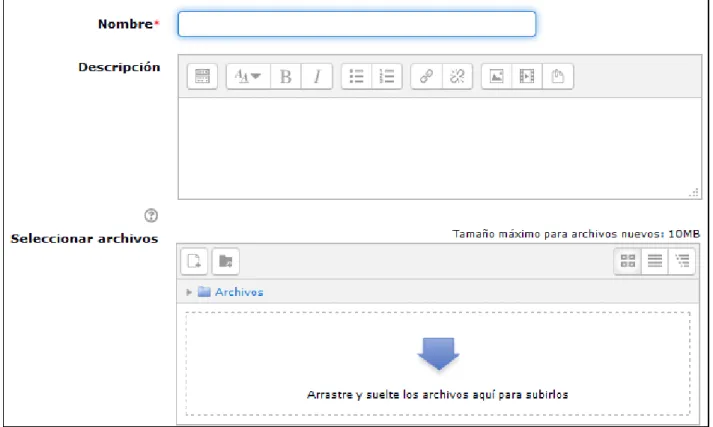
Task: Click text 'Arrastre y suelte los archivos aquí para subirlos'
Action: pos(437,394)
